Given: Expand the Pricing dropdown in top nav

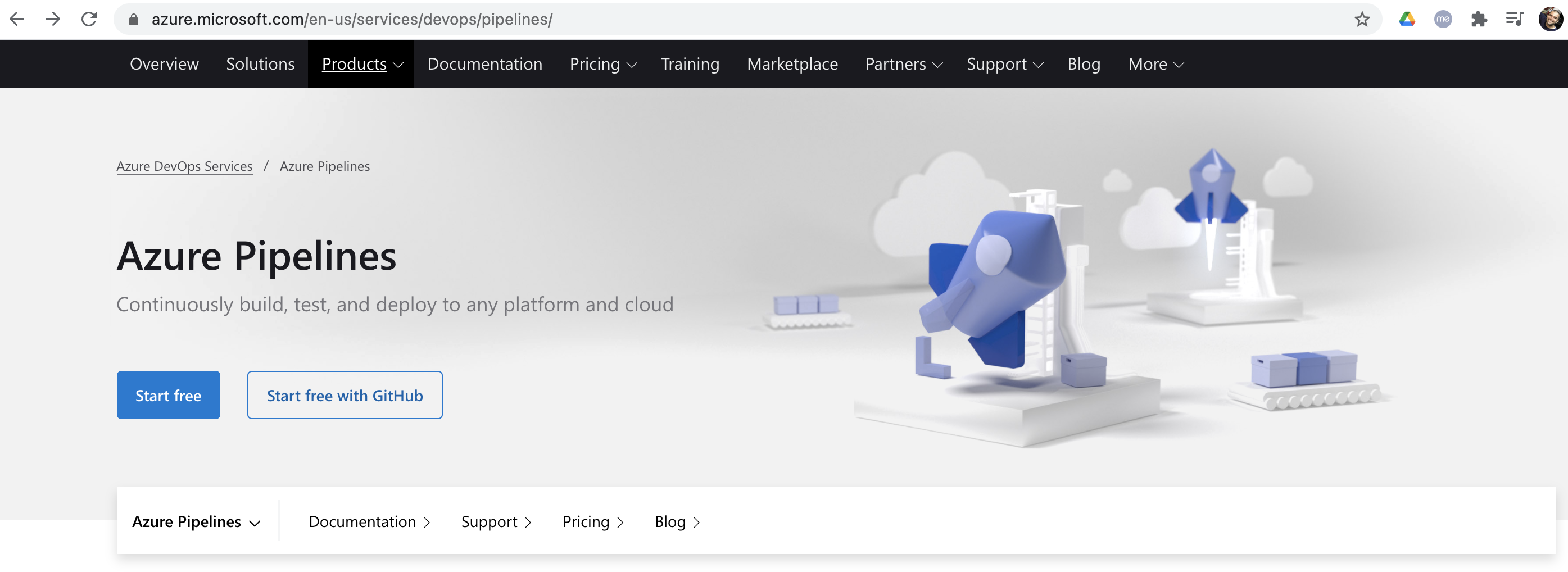Looking at the screenshot, I should [602, 64].
